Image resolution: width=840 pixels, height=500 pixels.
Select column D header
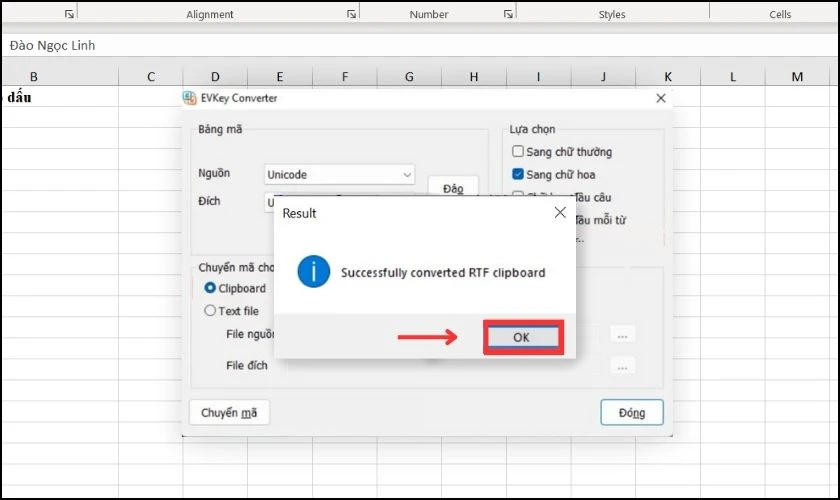(215, 77)
